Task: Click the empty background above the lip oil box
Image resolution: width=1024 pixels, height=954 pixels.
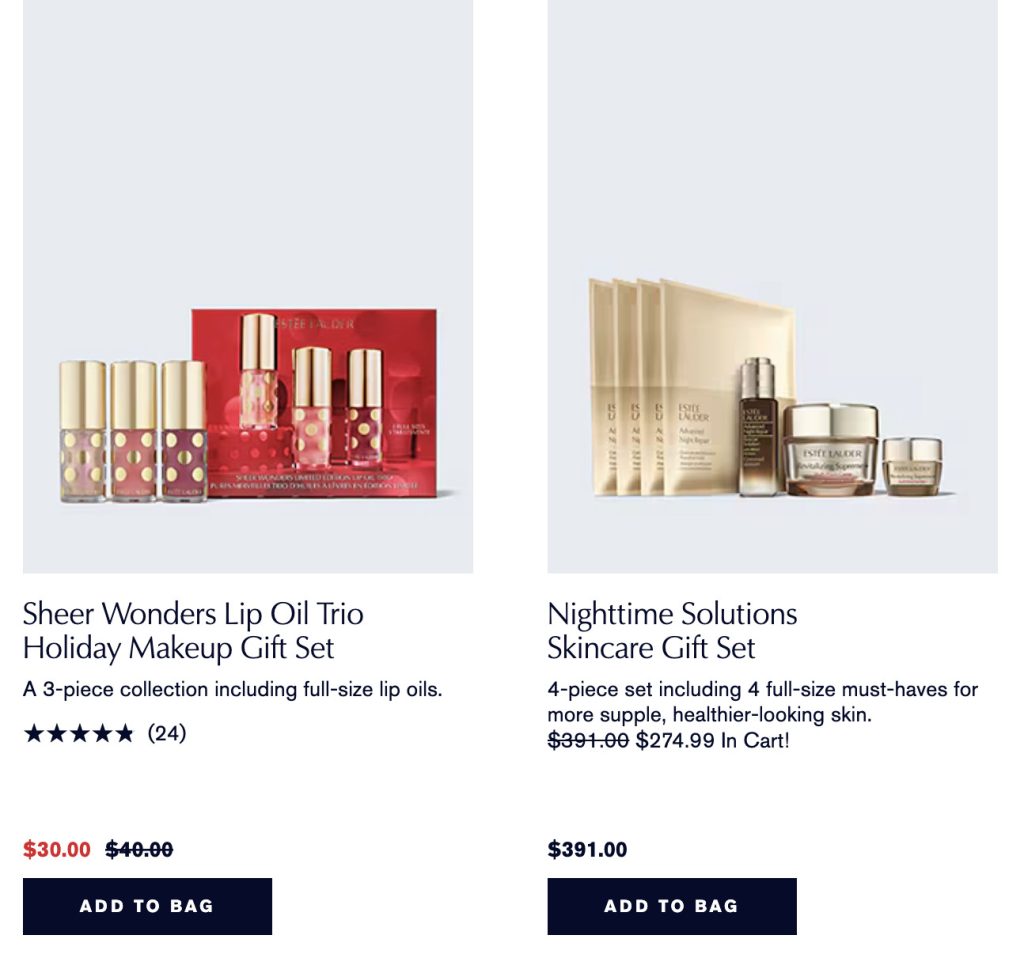Action: coord(250,150)
